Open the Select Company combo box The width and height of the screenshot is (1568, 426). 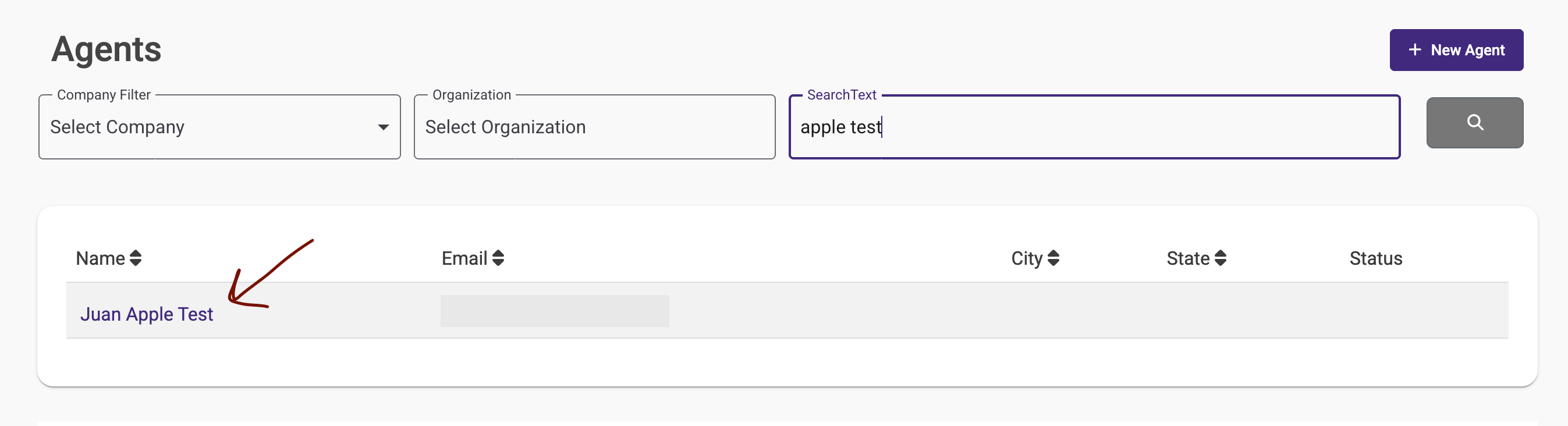click(207, 127)
